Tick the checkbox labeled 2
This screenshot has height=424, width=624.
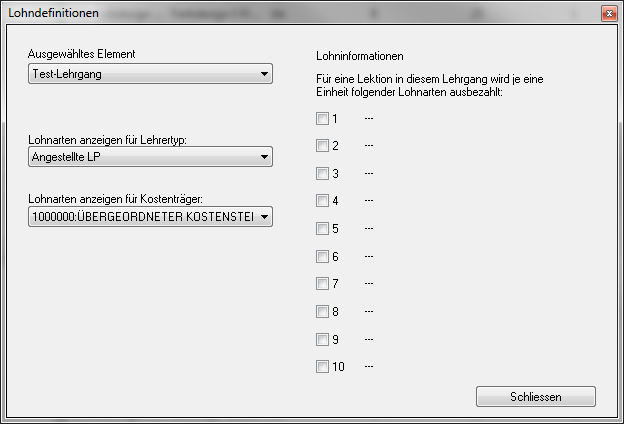[x=322, y=146]
